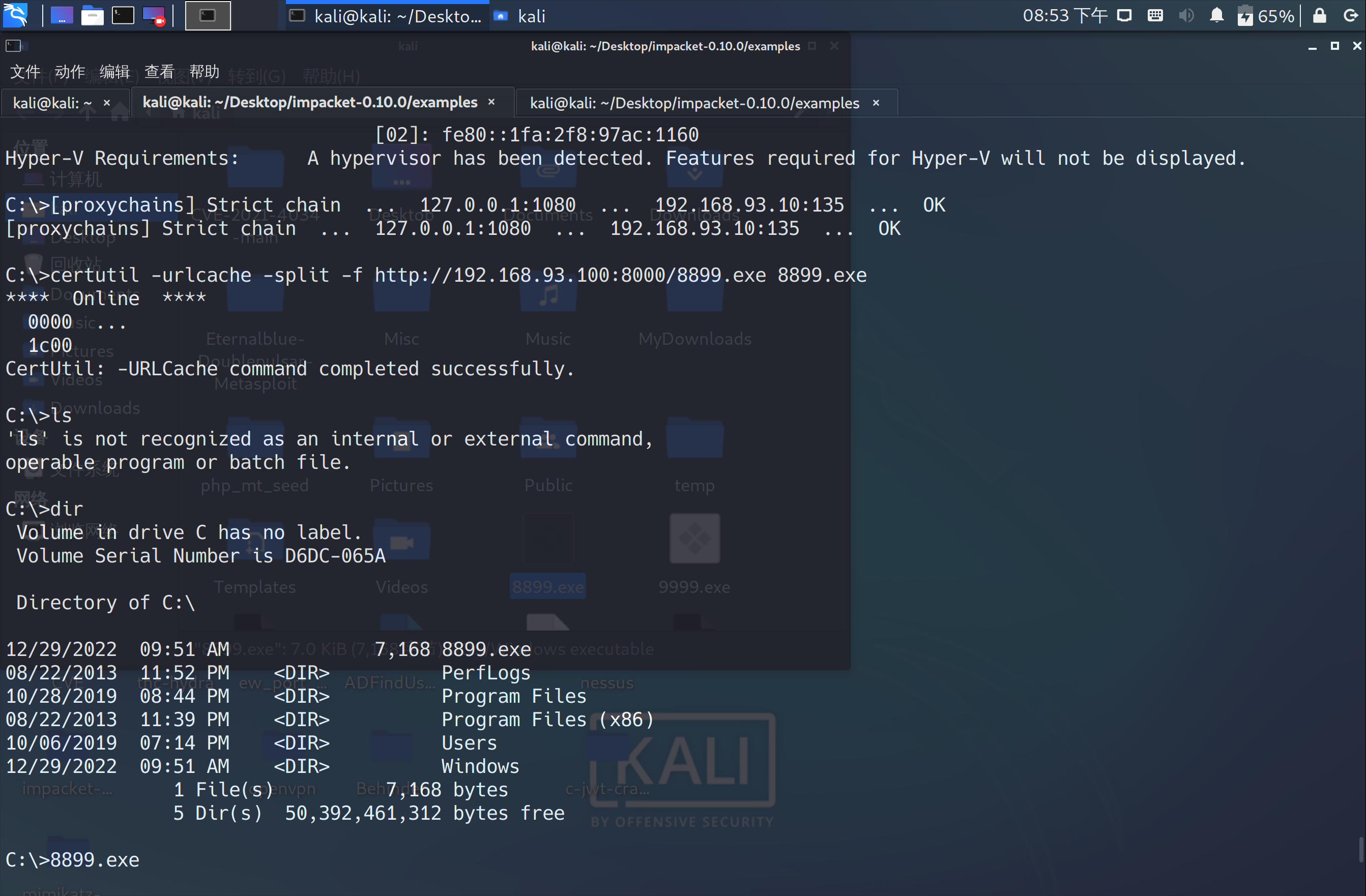Click the keyboard tray icon
The image size is (1366, 896).
1155,15
